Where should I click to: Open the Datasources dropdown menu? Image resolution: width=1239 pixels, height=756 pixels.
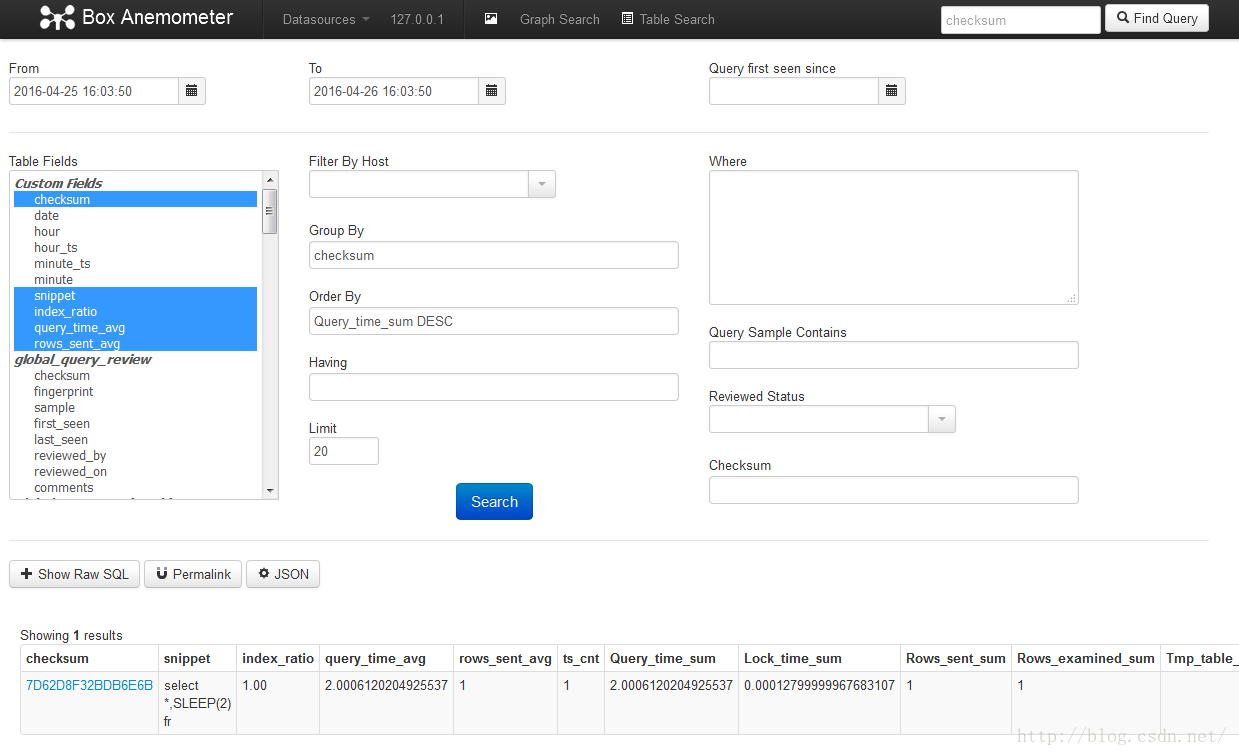[x=326, y=19]
